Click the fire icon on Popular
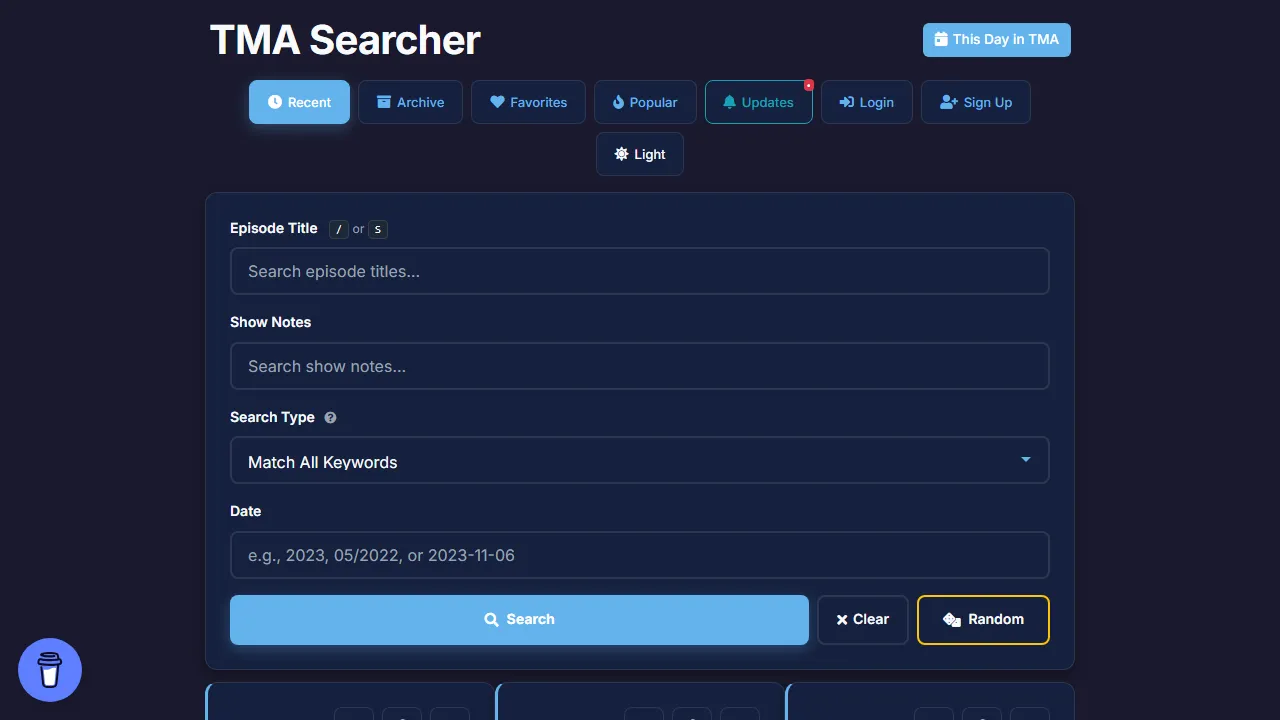 point(618,102)
